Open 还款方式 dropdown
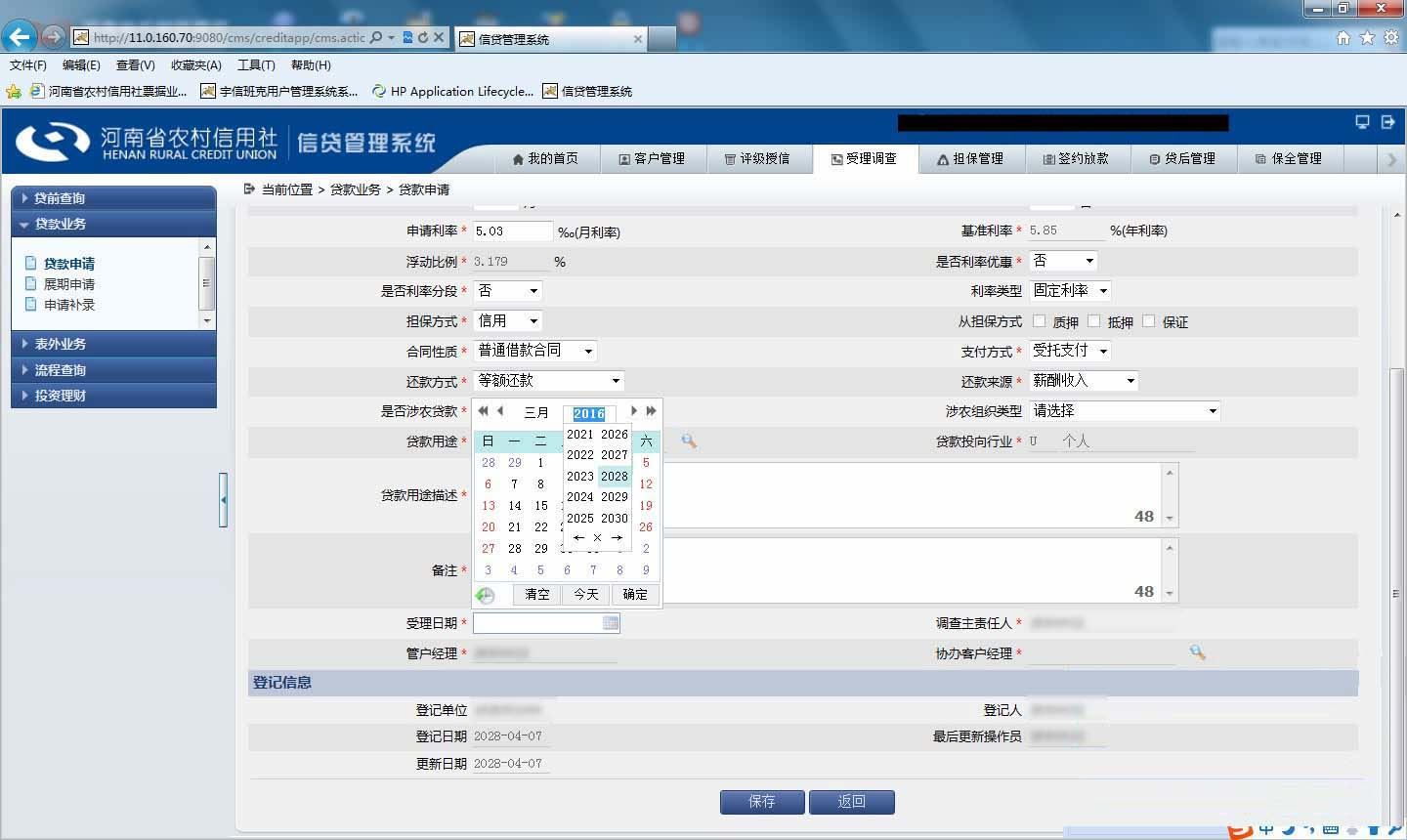1407x840 pixels. click(x=549, y=381)
